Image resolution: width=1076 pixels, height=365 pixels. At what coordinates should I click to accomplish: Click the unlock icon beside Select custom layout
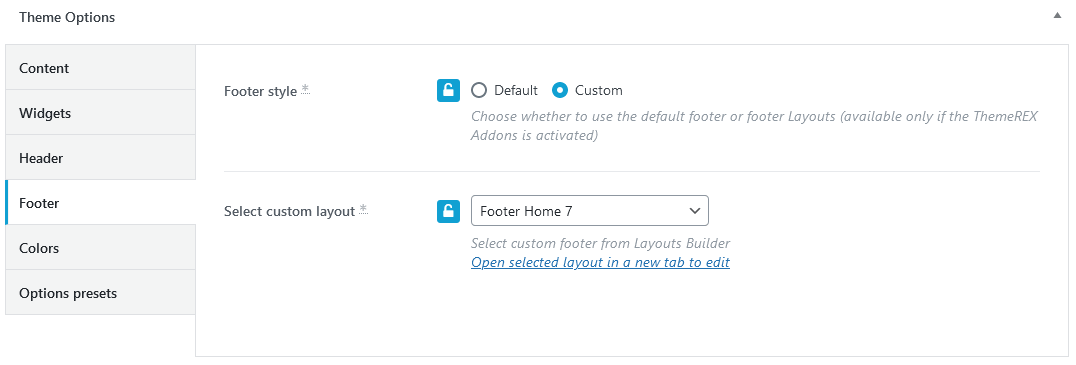pyautogui.click(x=448, y=211)
